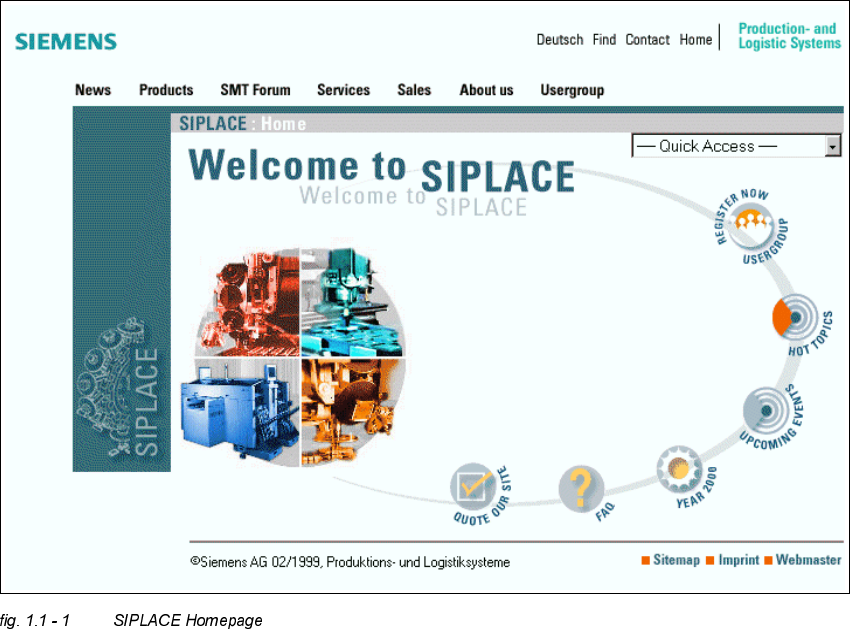Go to the Home link at top
The image size is (850, 629).
(x=696, y=40)
